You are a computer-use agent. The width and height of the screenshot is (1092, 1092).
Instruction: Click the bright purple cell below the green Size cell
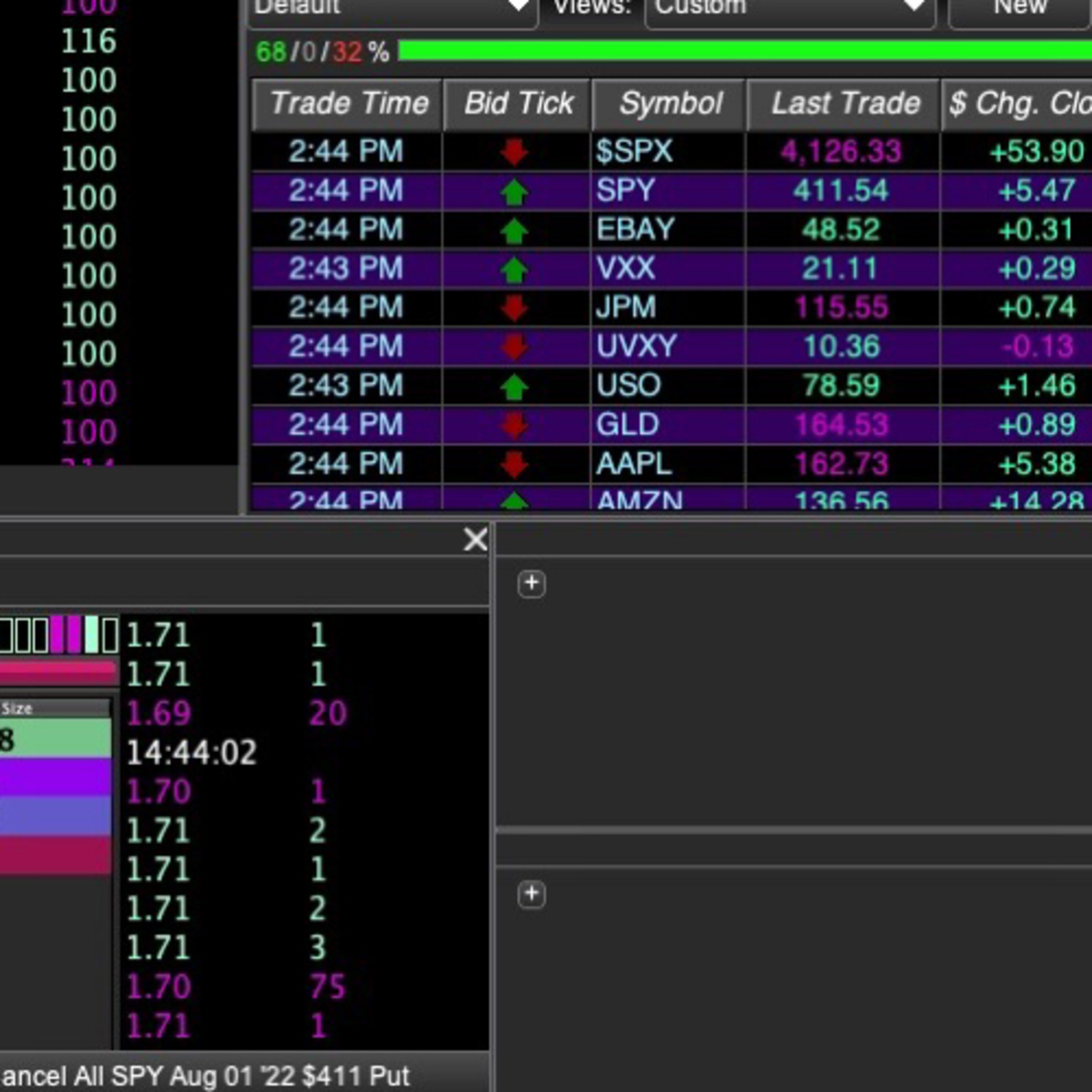pyautogui.click(x=55, y=777)
